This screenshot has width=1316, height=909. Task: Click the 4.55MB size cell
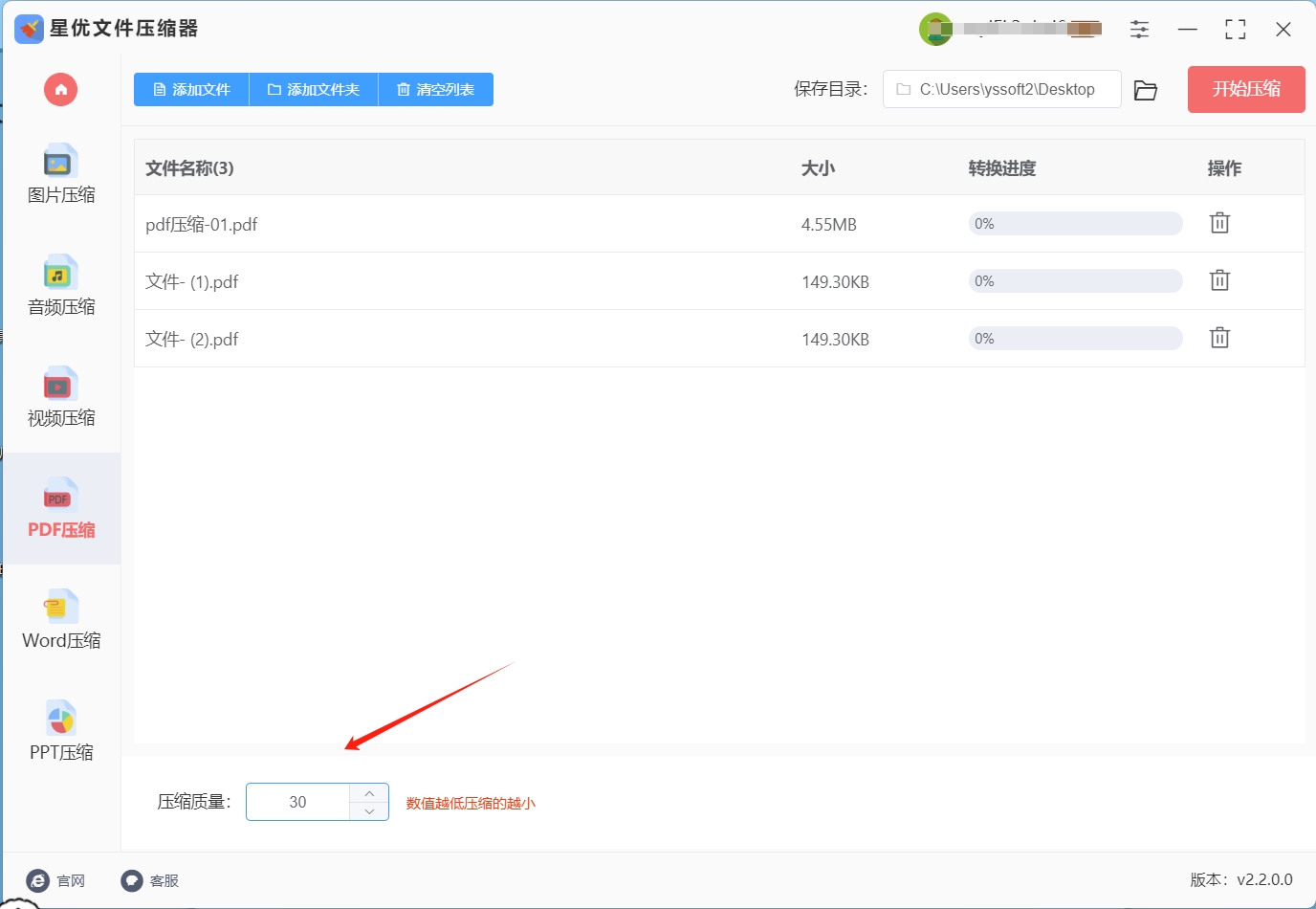click(829, 225)
